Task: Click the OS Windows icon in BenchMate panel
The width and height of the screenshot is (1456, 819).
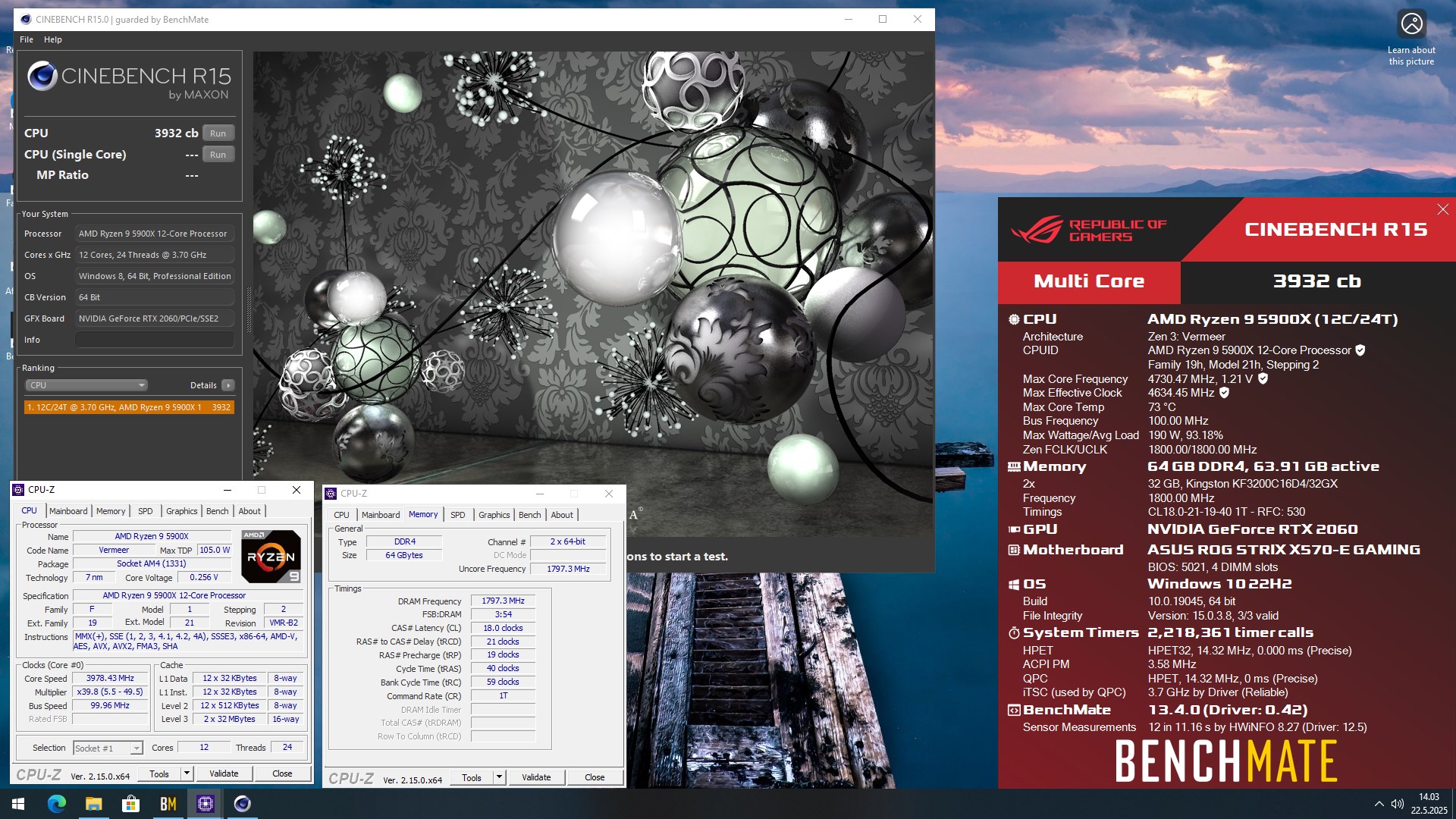Action: tap(1014, 584)
